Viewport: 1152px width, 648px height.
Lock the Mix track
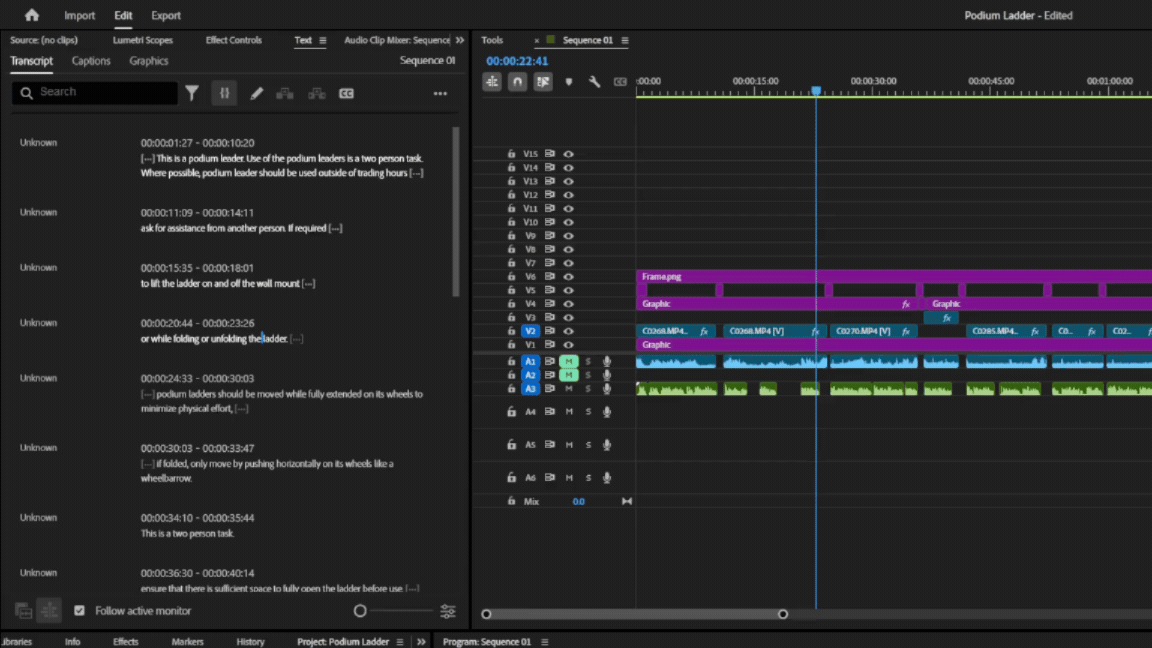pos(511,501)
